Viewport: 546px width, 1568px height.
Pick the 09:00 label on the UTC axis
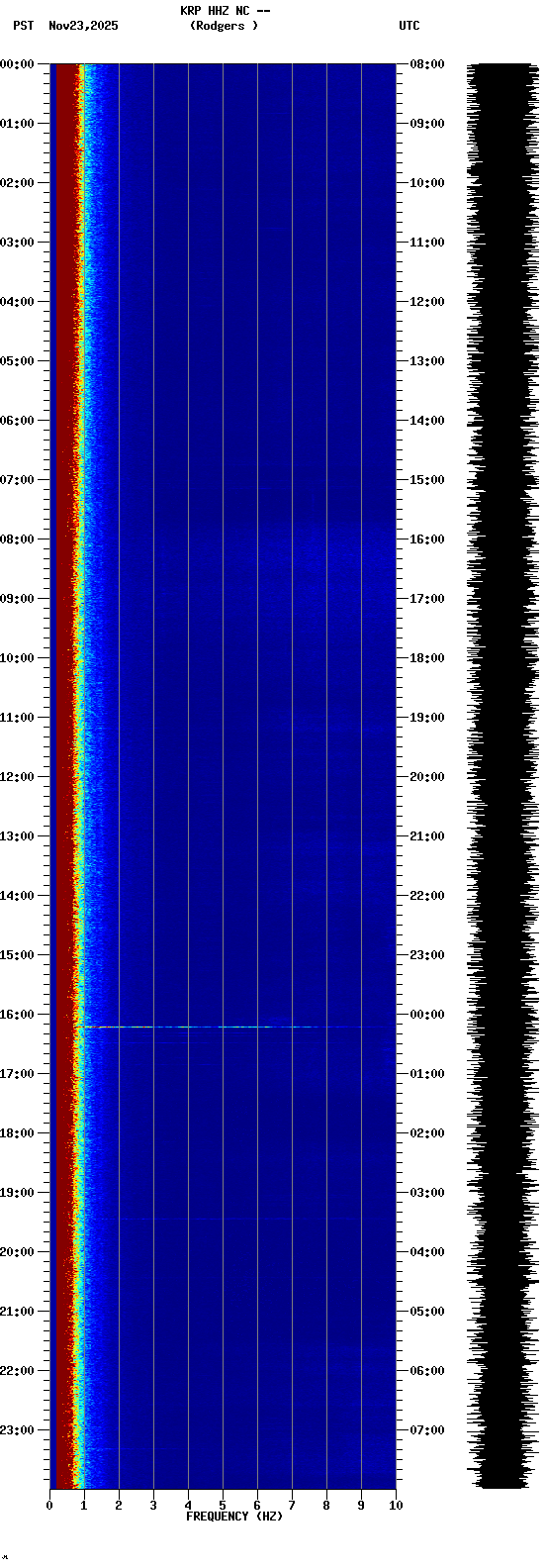pos(426,124)
